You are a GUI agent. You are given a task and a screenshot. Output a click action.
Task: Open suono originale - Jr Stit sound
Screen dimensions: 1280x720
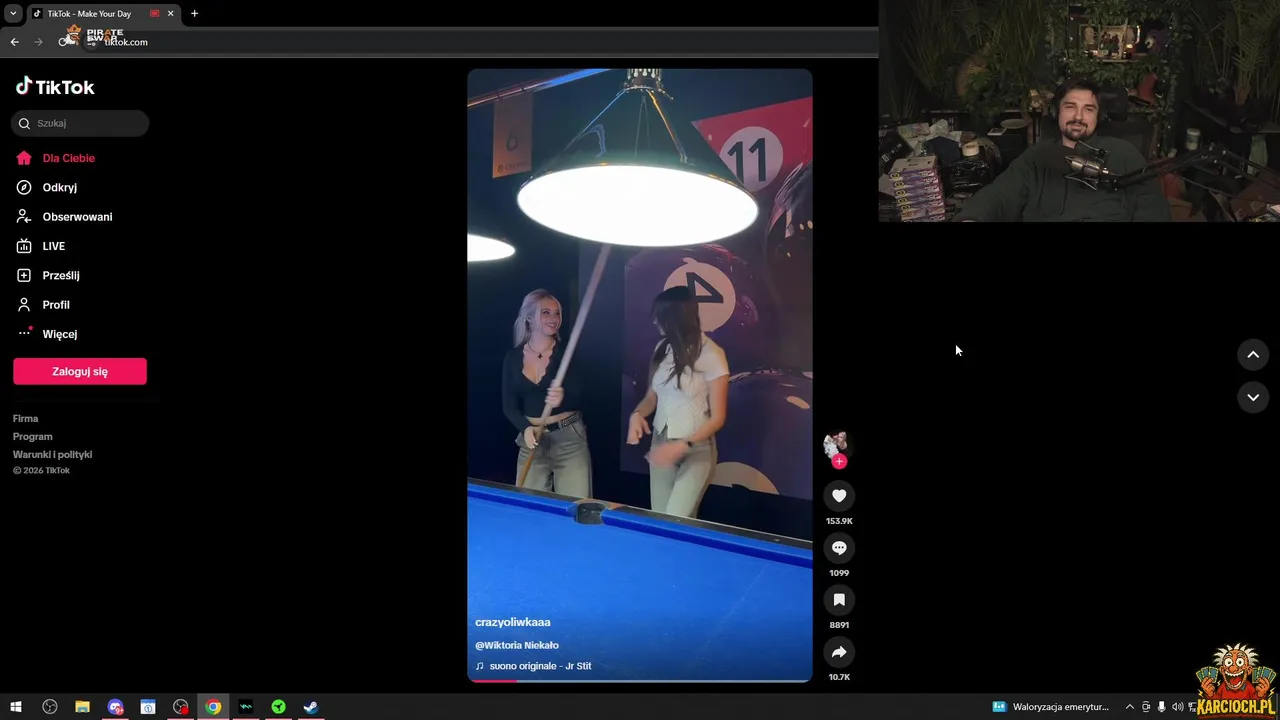pyautogui.click(x=540, y=666)
